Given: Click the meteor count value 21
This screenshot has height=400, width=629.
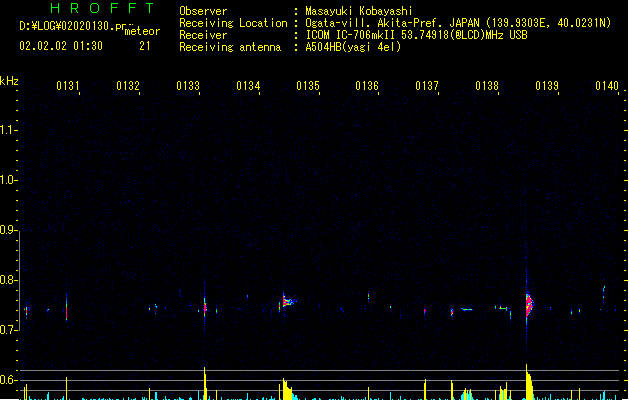Looking at the screenshot, I should click(145, 46).
